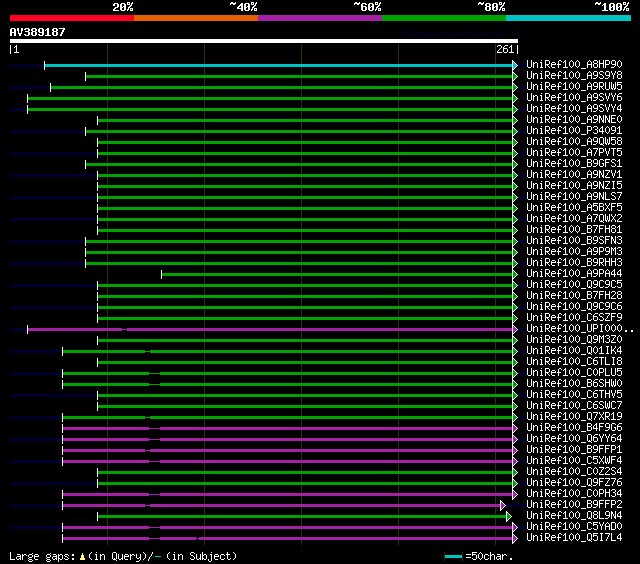Screen dimensions: 640x564
Task: Open label UniRef100_B9RHH3
Action: click(x=574, y=263)
